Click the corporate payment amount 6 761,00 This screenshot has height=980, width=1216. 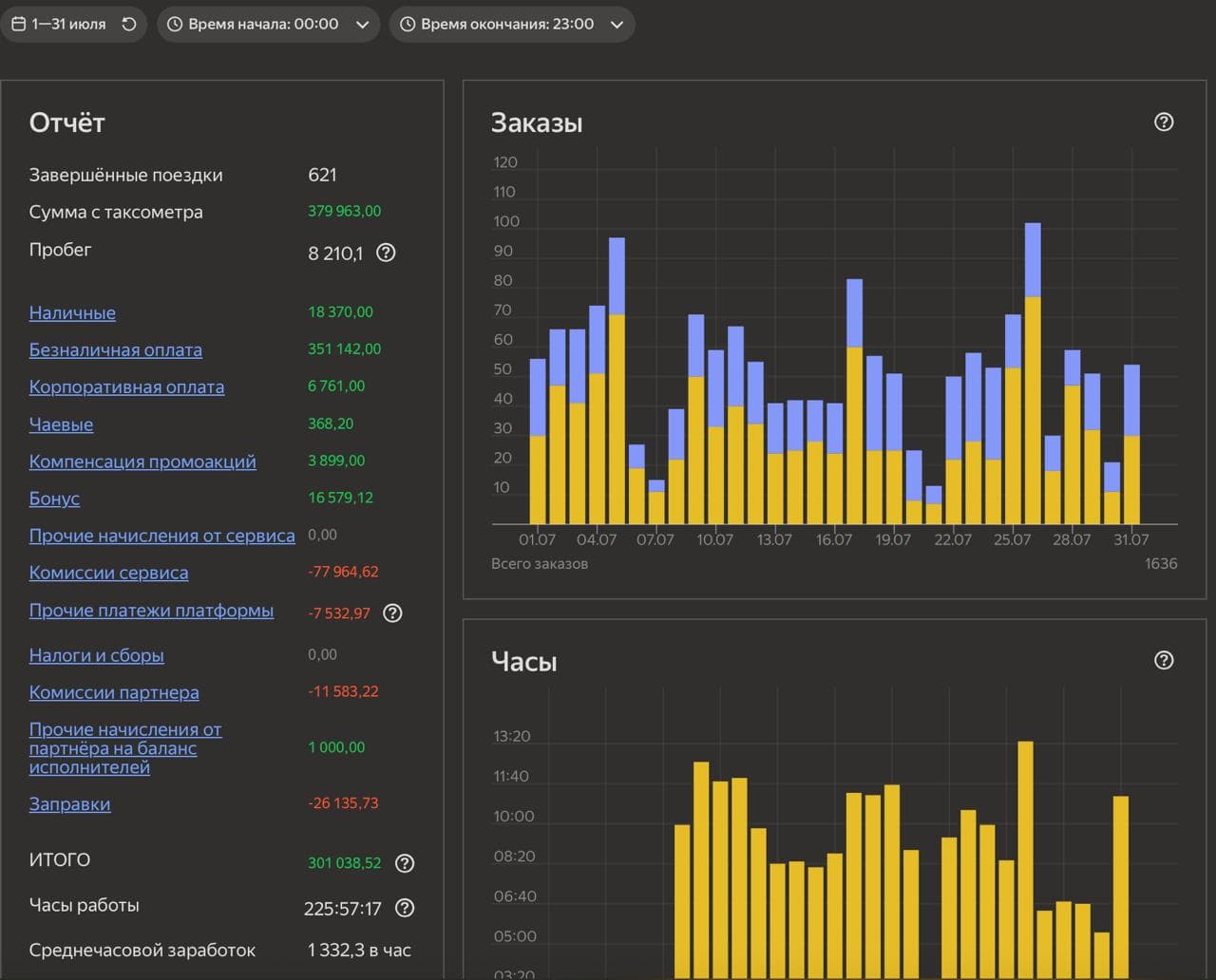(336, 386)
